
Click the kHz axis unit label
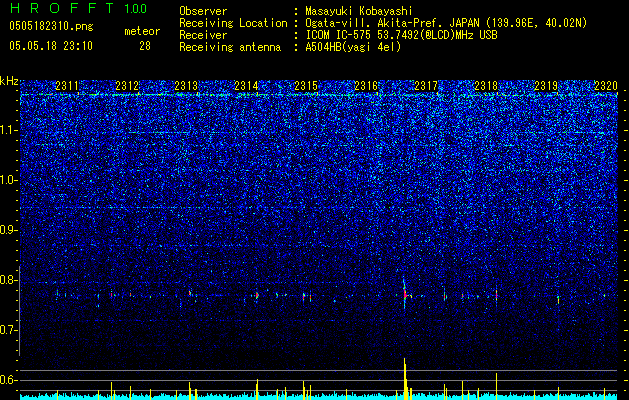click(x=9, y=81)
